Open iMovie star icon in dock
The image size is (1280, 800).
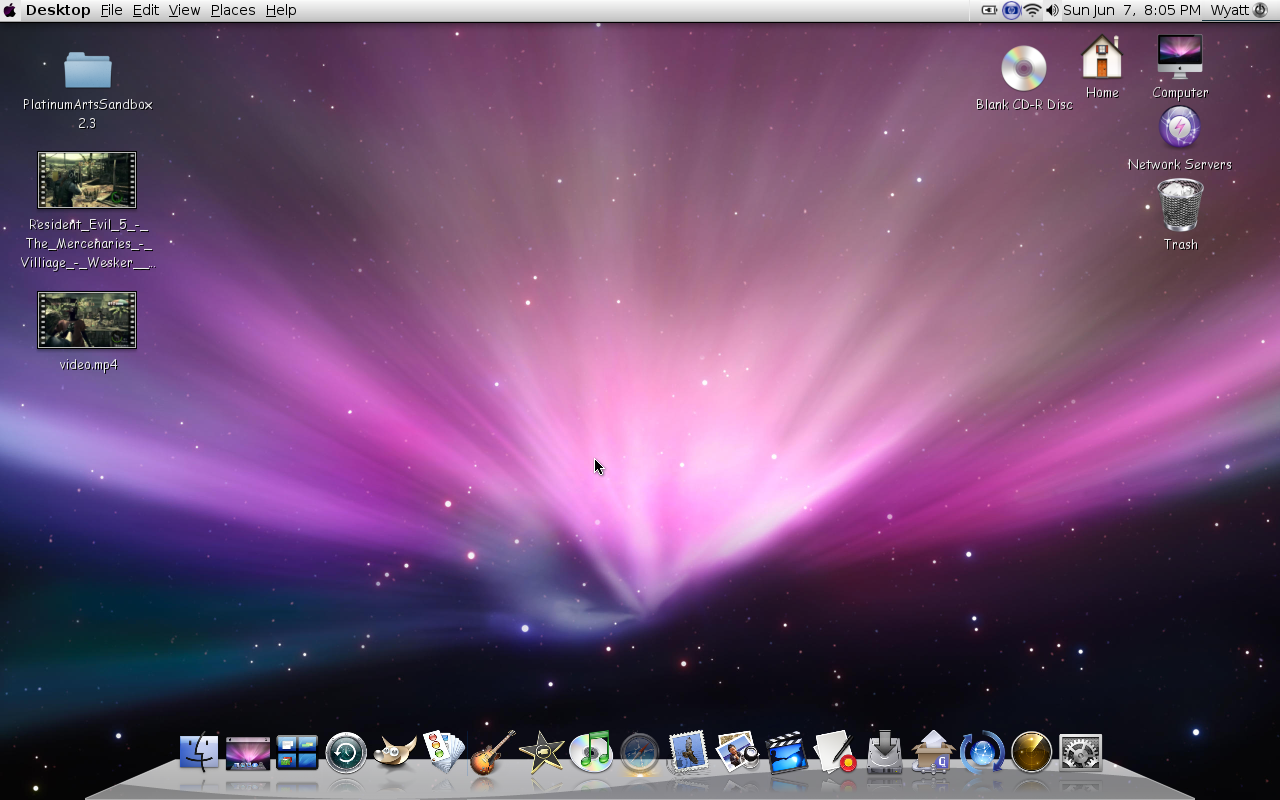[542, 752]
